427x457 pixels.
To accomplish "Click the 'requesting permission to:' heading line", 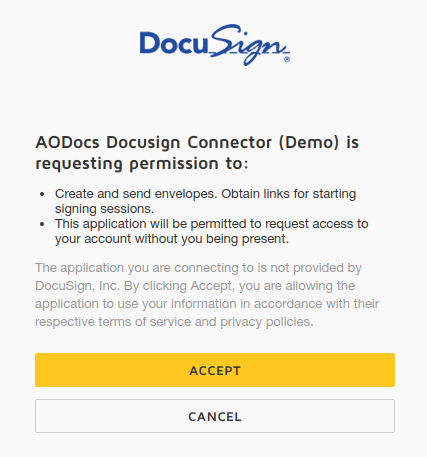I will (142, 164).
